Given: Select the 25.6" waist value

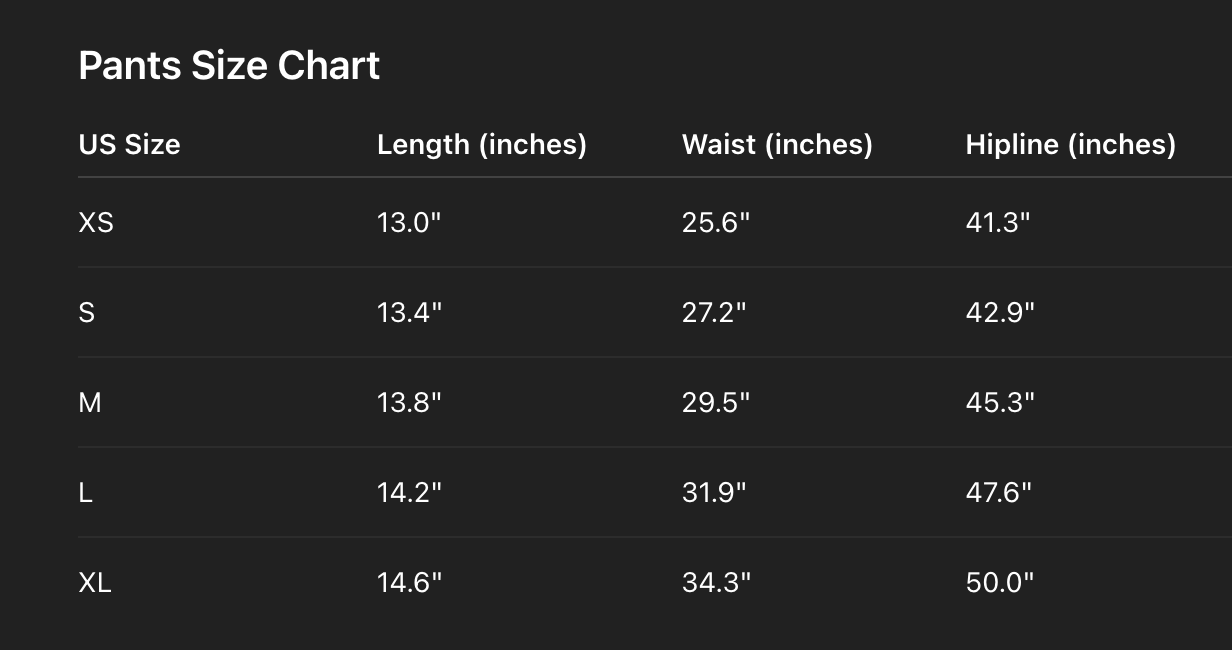Looking at the screenshot, I should click(715, 222).
